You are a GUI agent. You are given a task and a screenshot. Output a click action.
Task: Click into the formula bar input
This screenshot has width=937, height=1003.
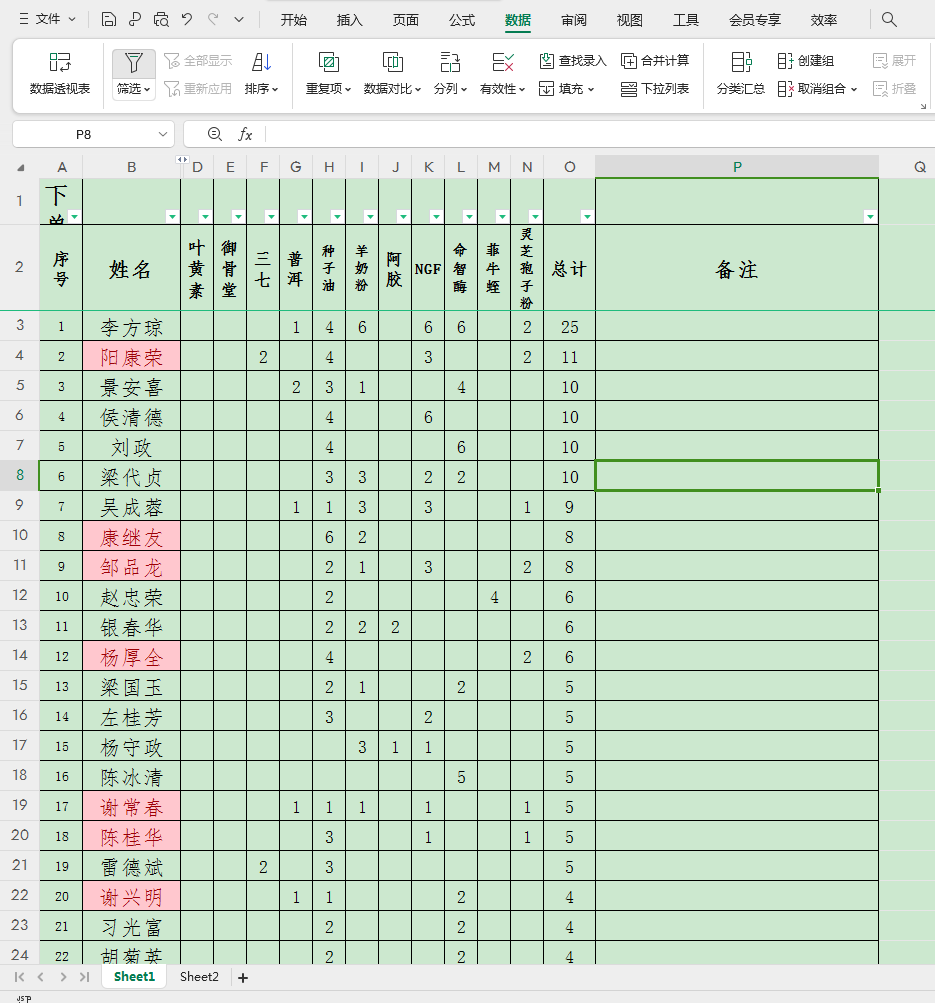click(600, 134)
